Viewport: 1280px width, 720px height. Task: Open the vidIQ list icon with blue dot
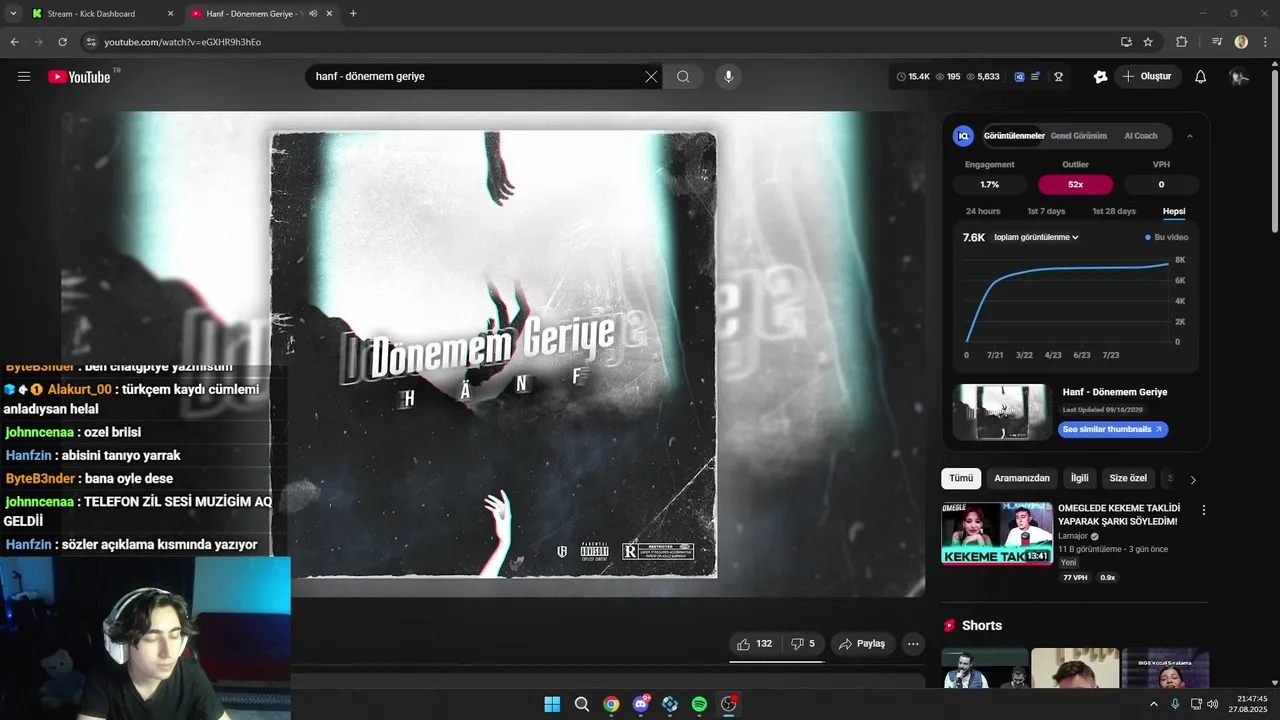(x=1036, y=77)
